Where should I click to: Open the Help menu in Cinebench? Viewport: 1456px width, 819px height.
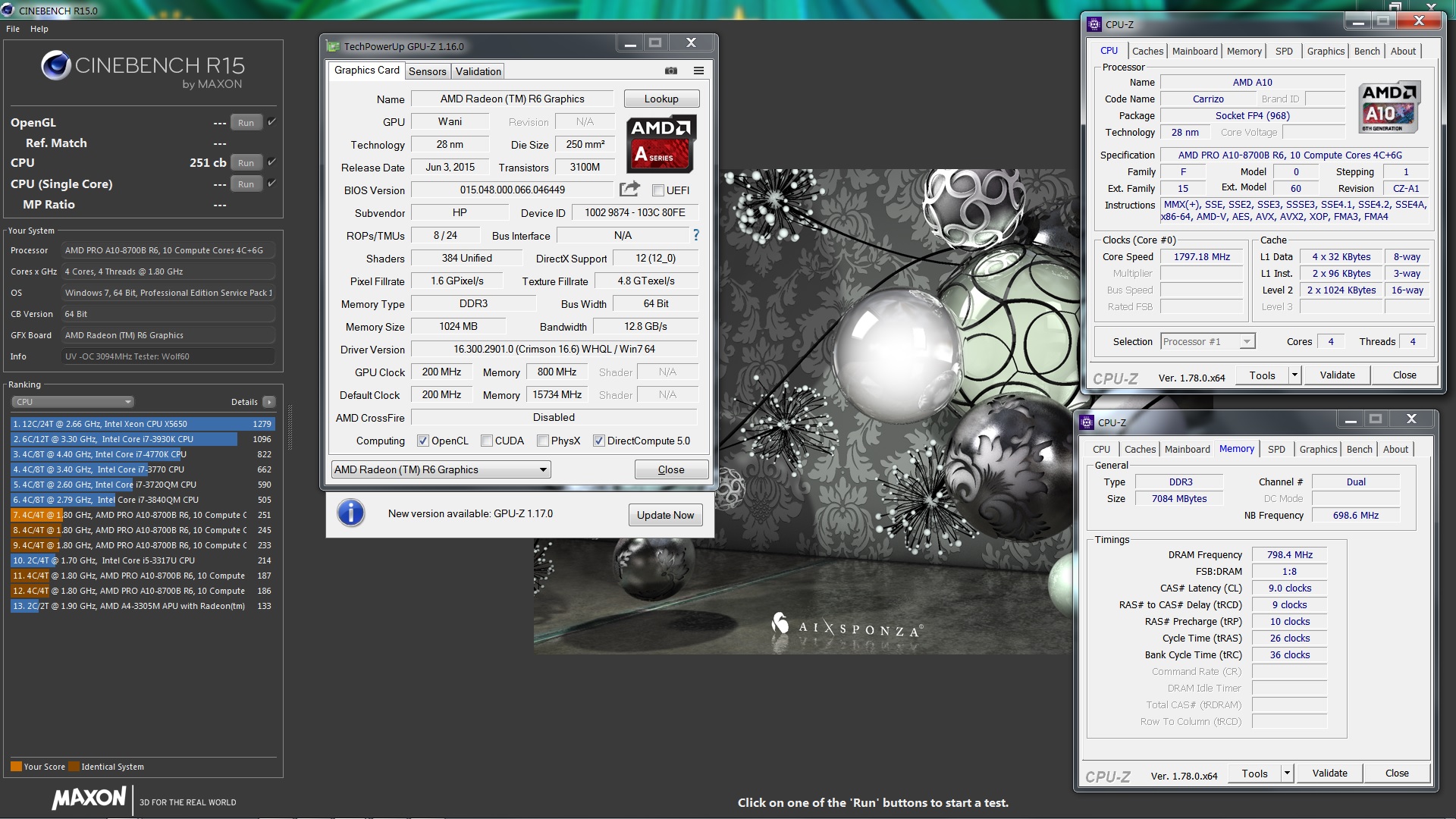39,29
